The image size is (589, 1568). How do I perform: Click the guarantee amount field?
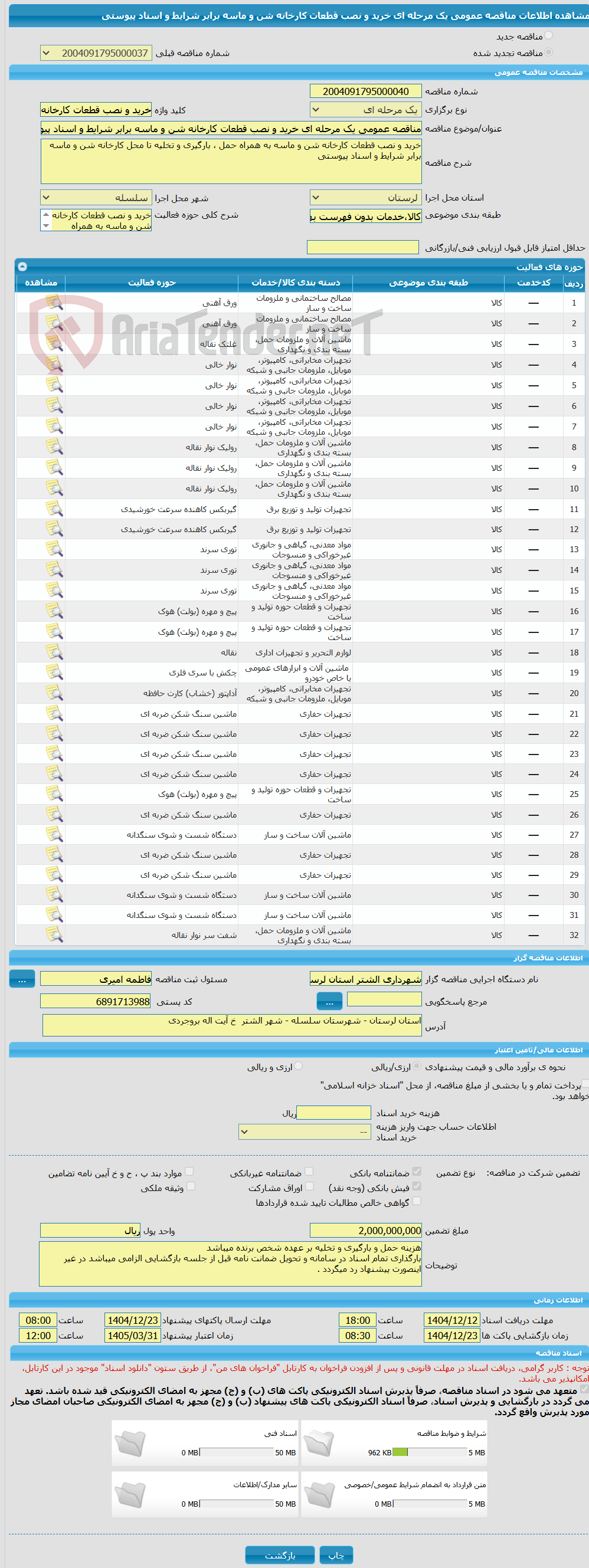[x=365, y=1231]
